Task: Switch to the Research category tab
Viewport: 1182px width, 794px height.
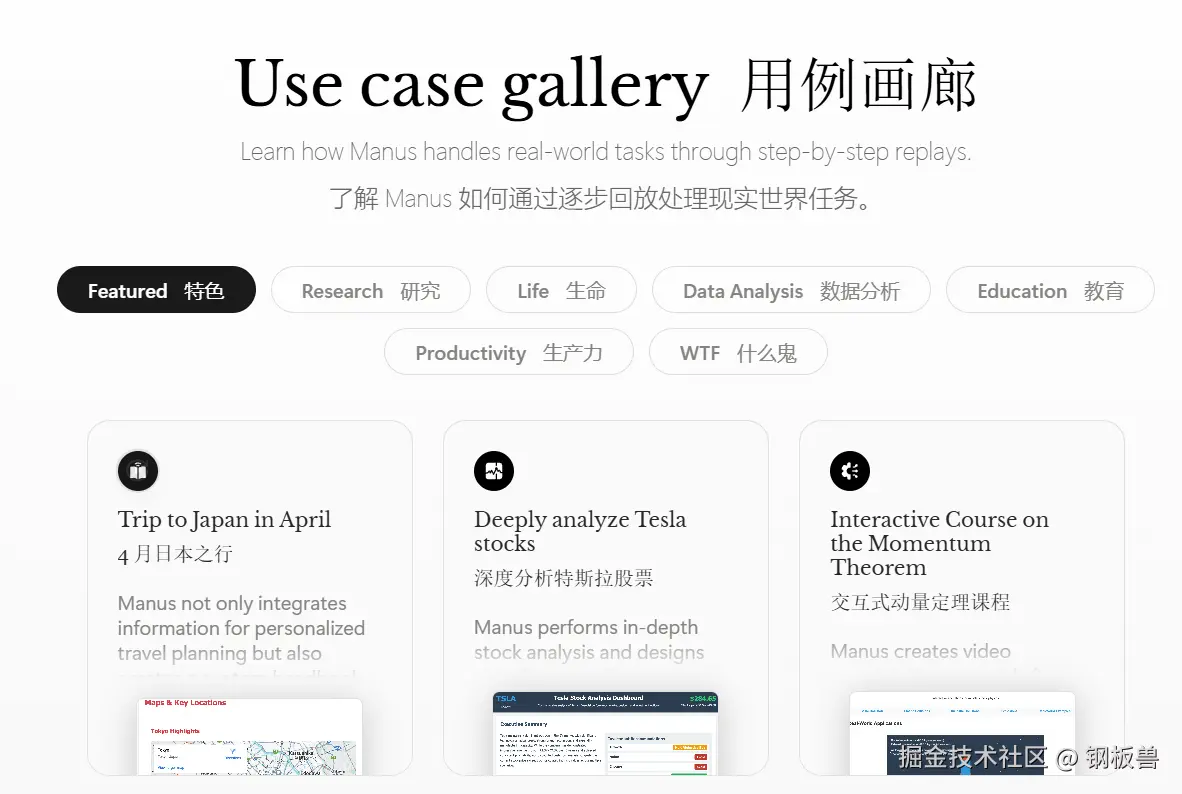Action: [x=371, y=290]
